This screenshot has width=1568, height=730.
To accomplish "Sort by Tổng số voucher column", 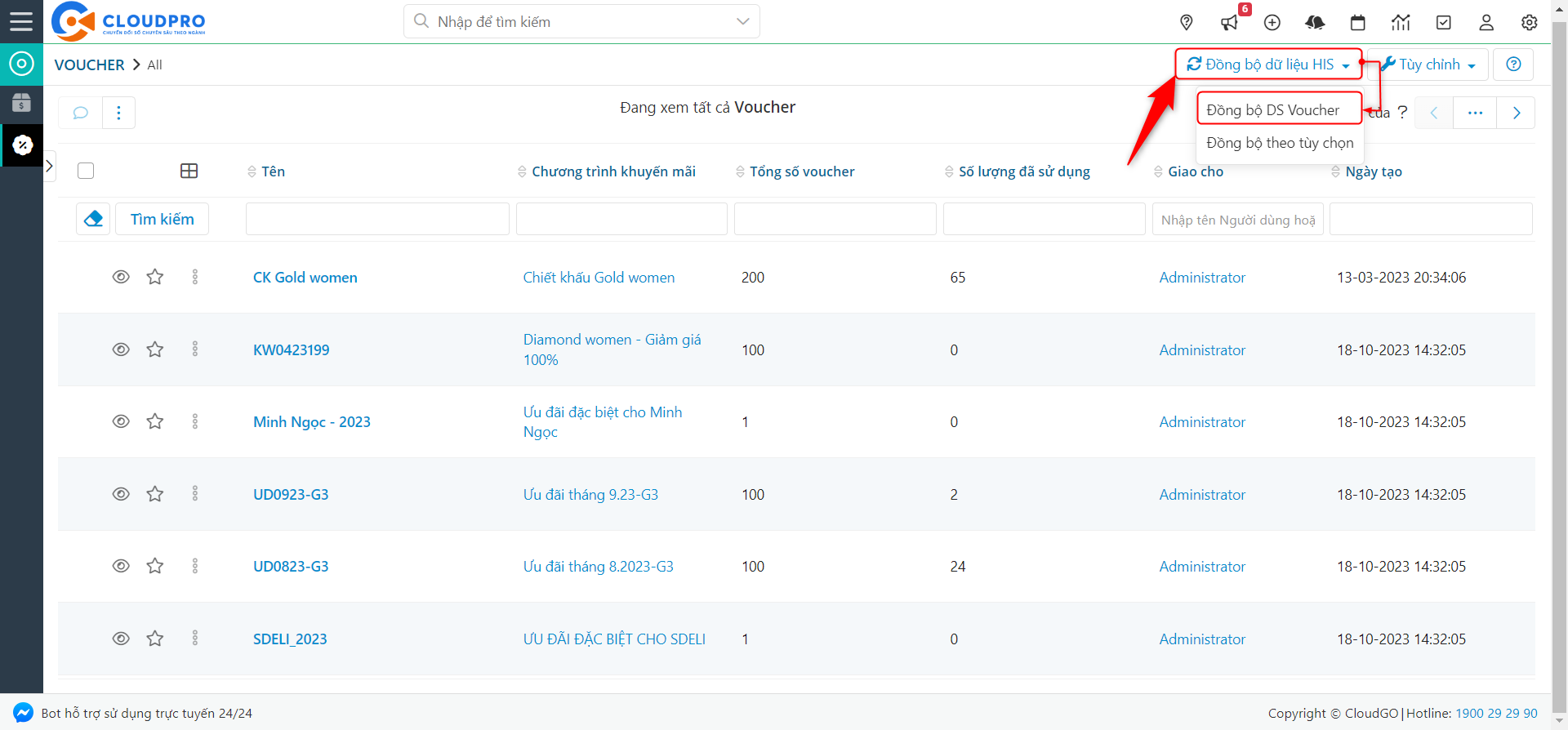I will click(x=795, y=171).
